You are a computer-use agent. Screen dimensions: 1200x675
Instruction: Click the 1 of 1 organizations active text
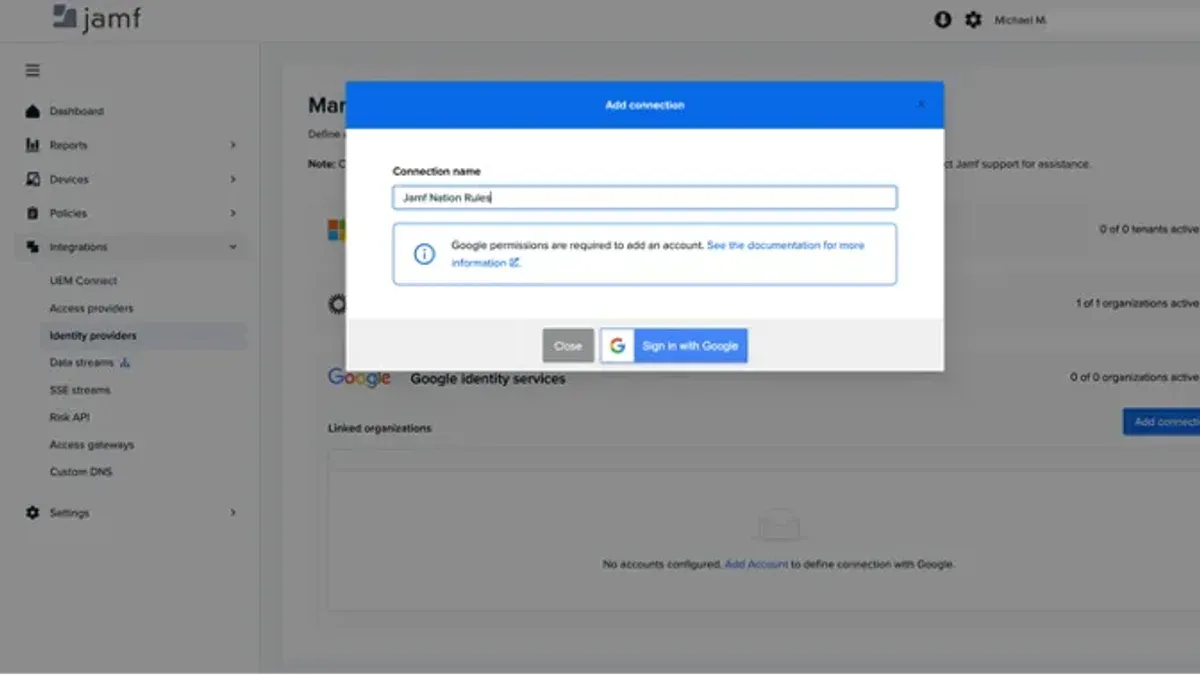[x=1137, y=303]
